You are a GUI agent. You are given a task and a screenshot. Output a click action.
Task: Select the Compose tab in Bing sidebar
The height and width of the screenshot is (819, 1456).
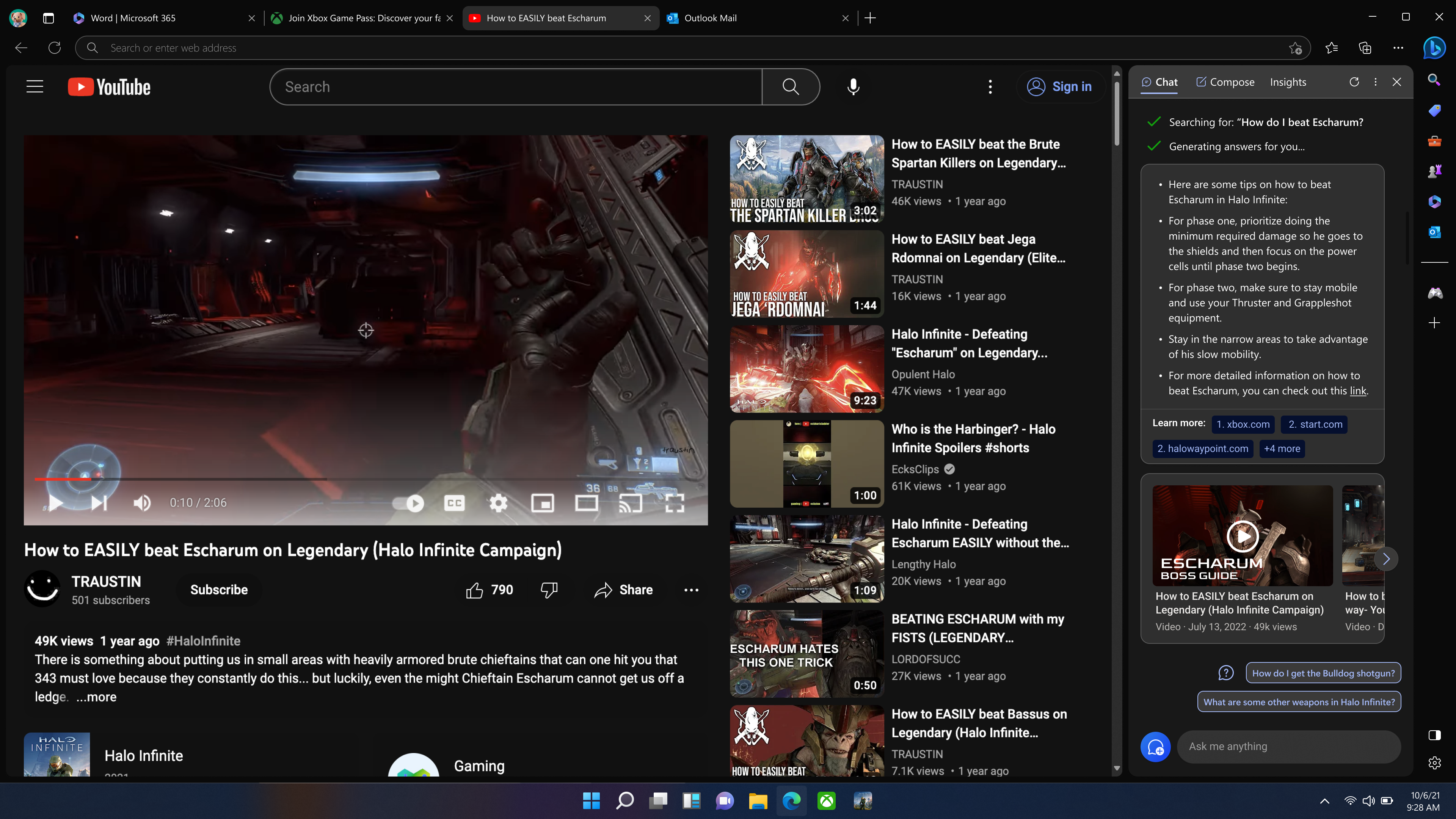(1225, 83)
